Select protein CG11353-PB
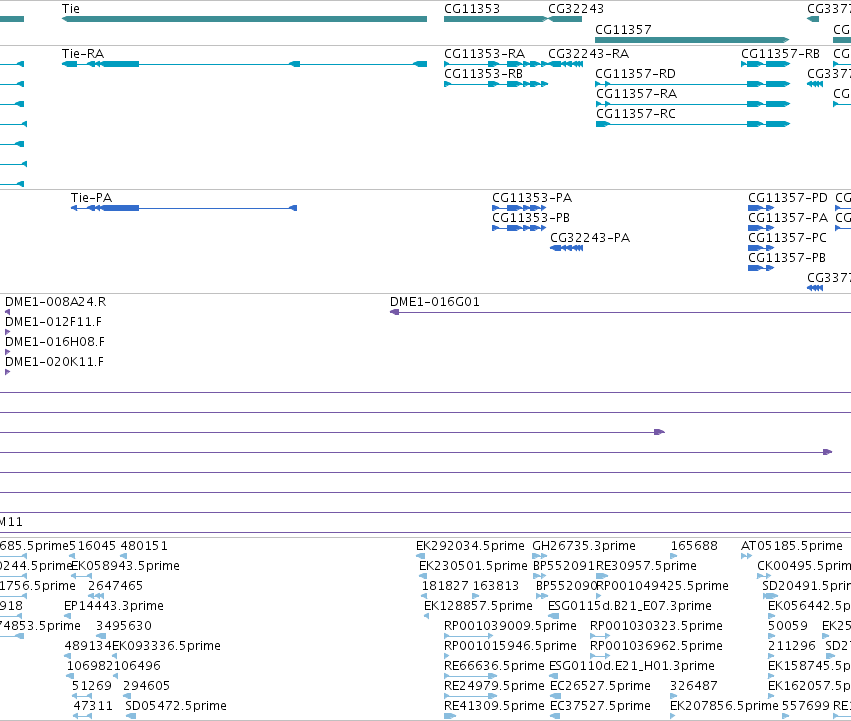 point(531,218)
